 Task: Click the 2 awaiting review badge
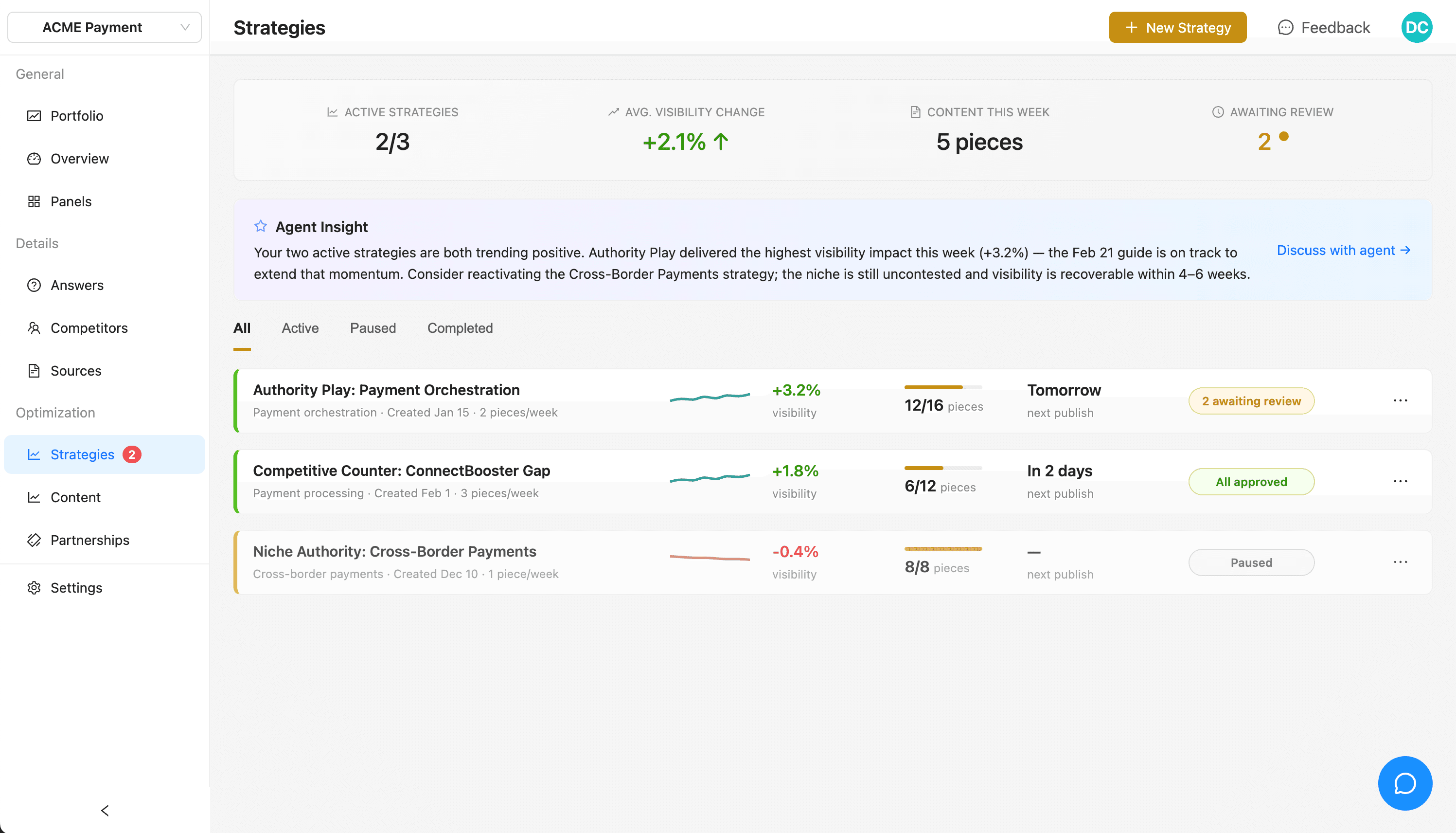pos(1251,401)
